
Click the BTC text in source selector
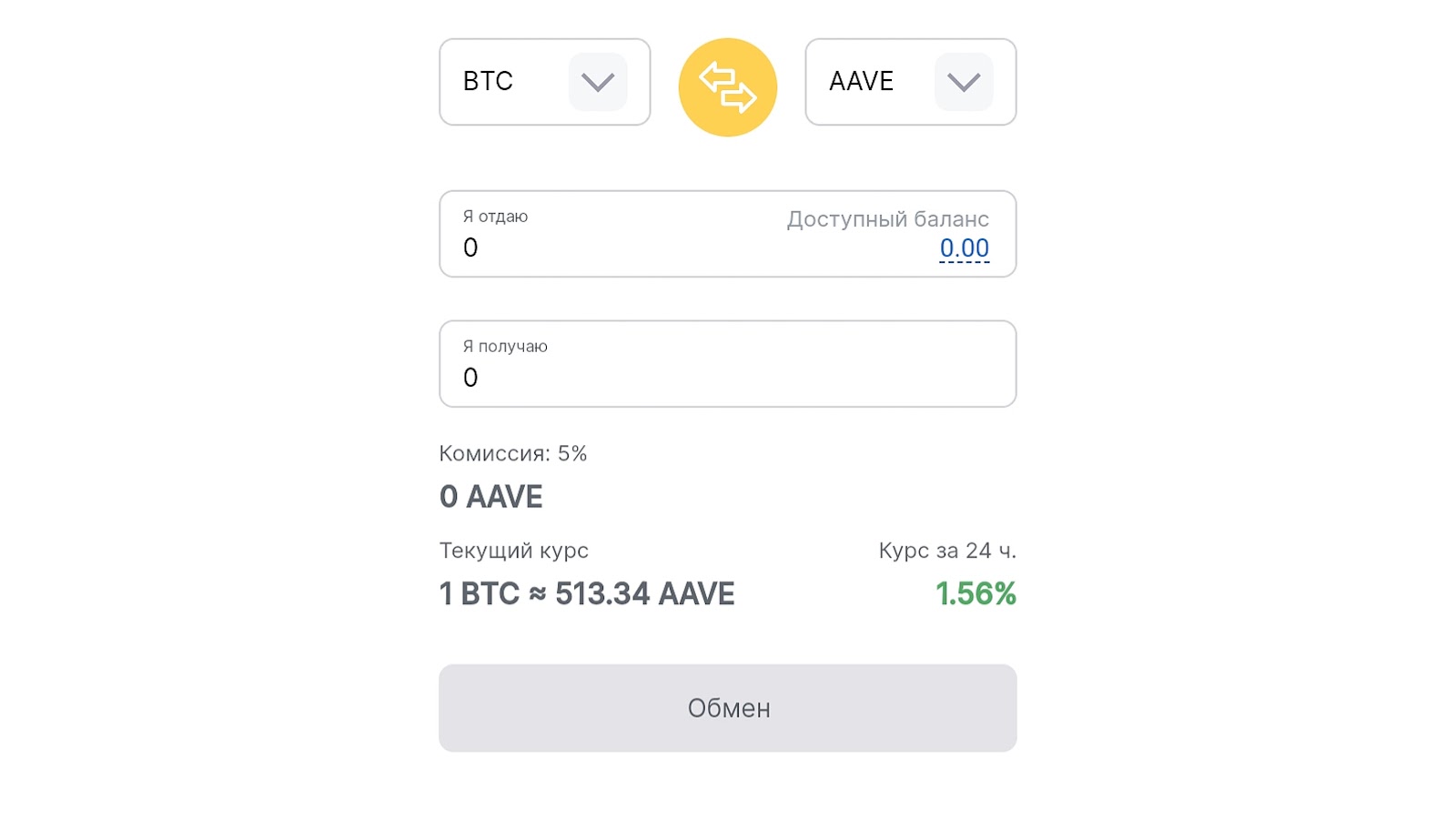point(488,81)
